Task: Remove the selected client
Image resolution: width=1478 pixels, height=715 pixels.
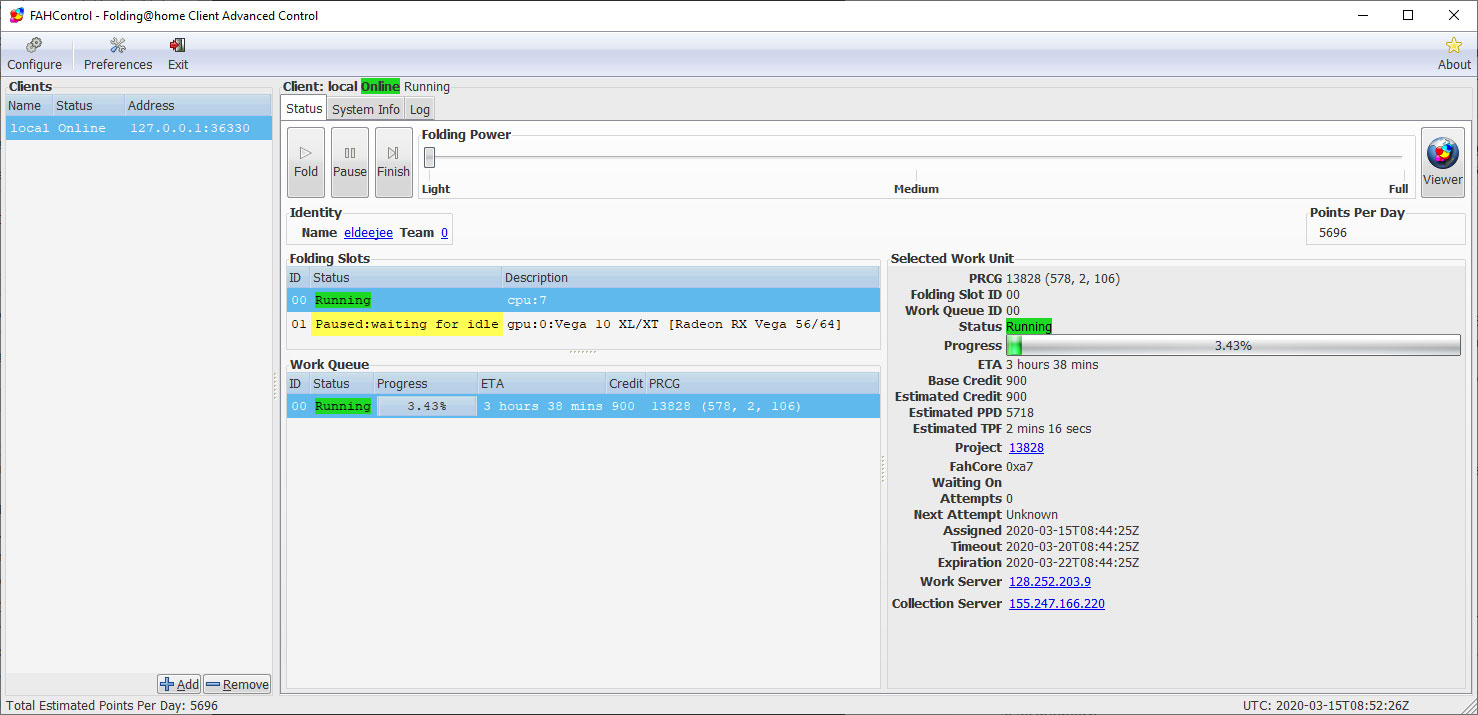Action: [x=237, y=684]
